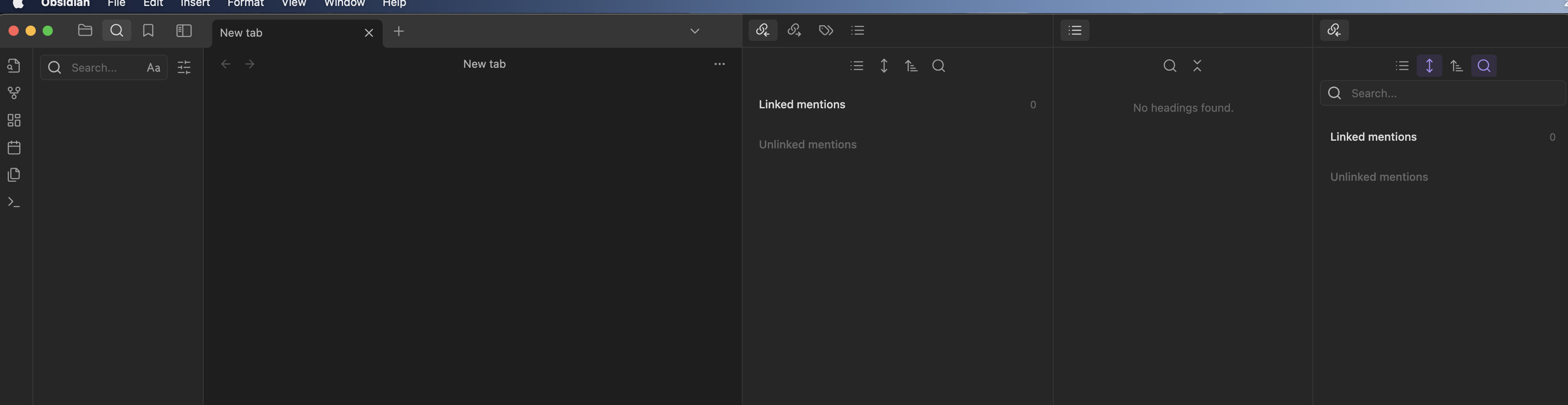Open the View menu
Image resolution: width=1568 pixels, height=405 pixels.
[294, 3]
